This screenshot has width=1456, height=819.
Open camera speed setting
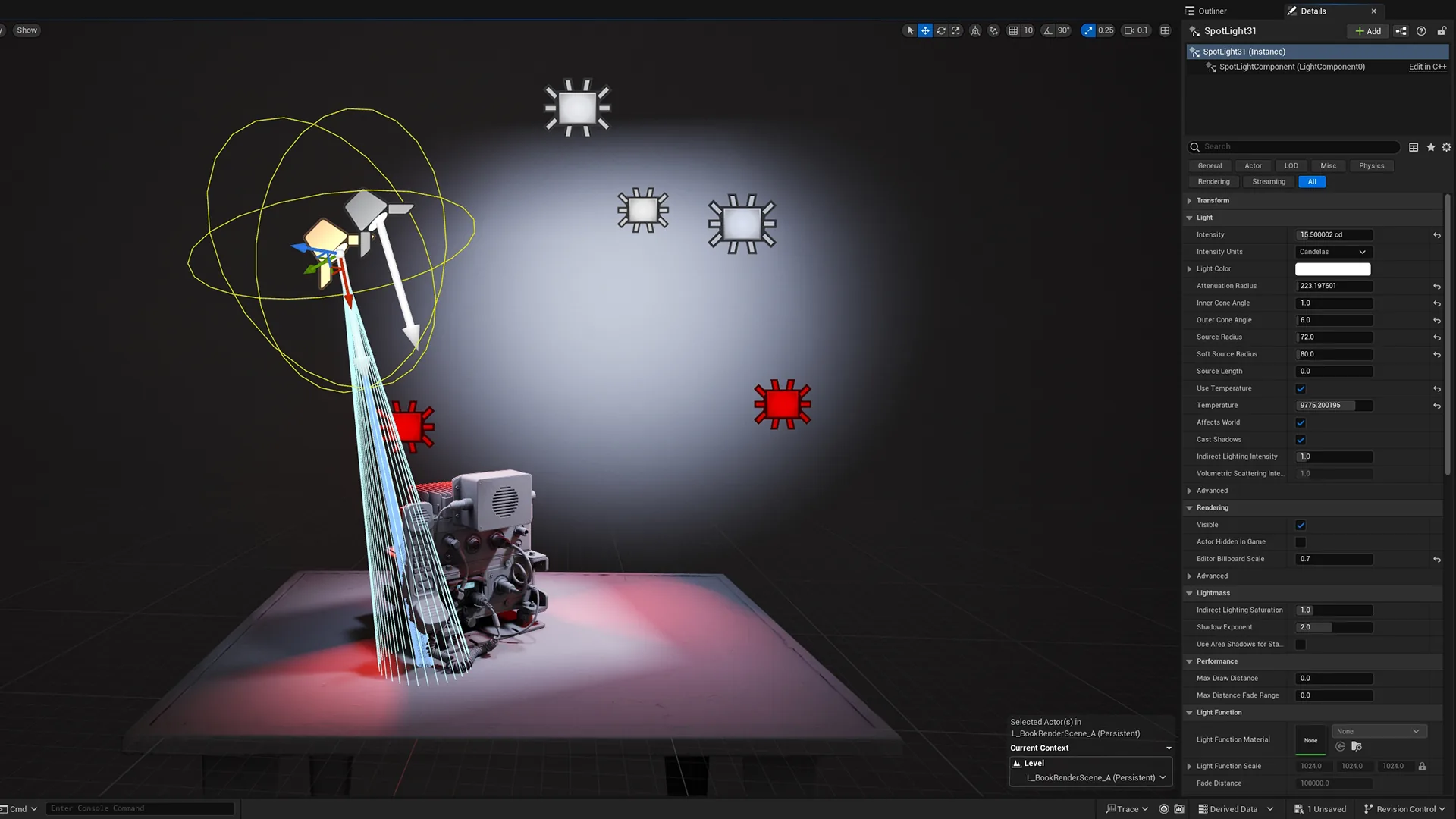tap(1136, 30)
